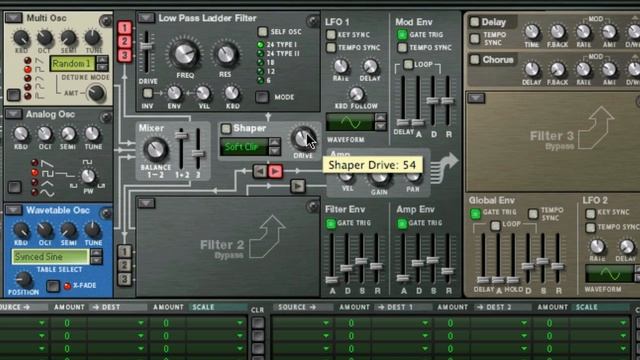Toggle Amp Env GATE TRIG
This screenshot has width=640, height=360.
click(x=402, y=223)
